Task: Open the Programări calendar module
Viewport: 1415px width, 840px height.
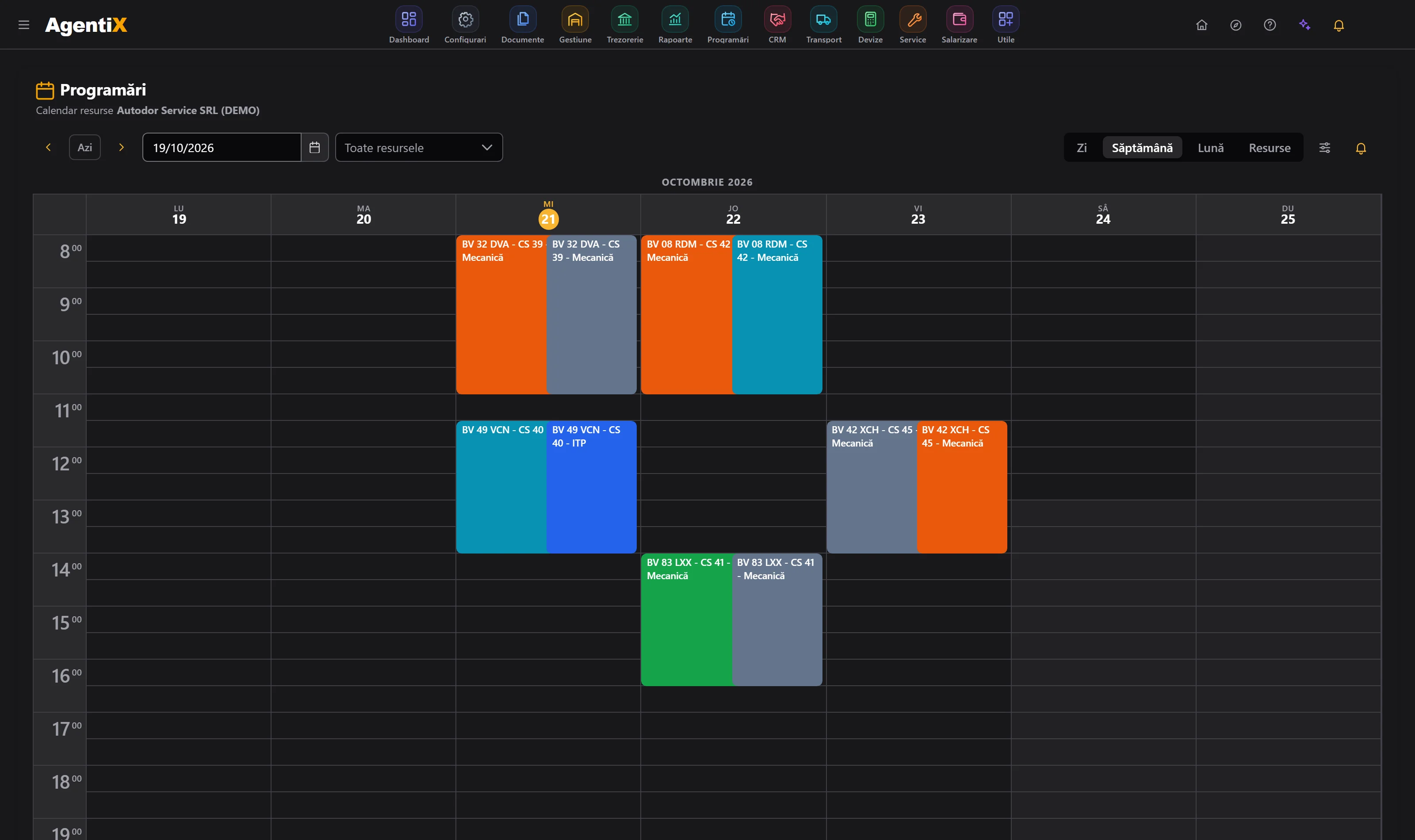Action: (x=728, y=26)
